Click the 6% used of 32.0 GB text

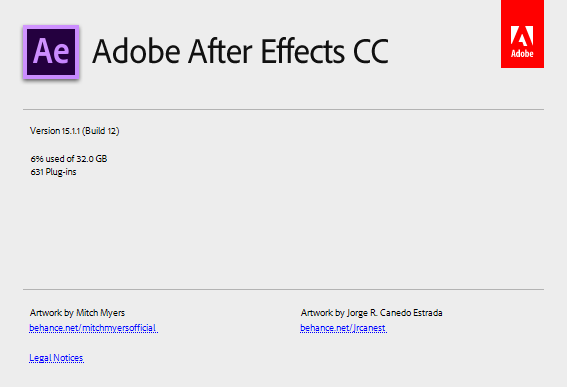tap(69, 159)
